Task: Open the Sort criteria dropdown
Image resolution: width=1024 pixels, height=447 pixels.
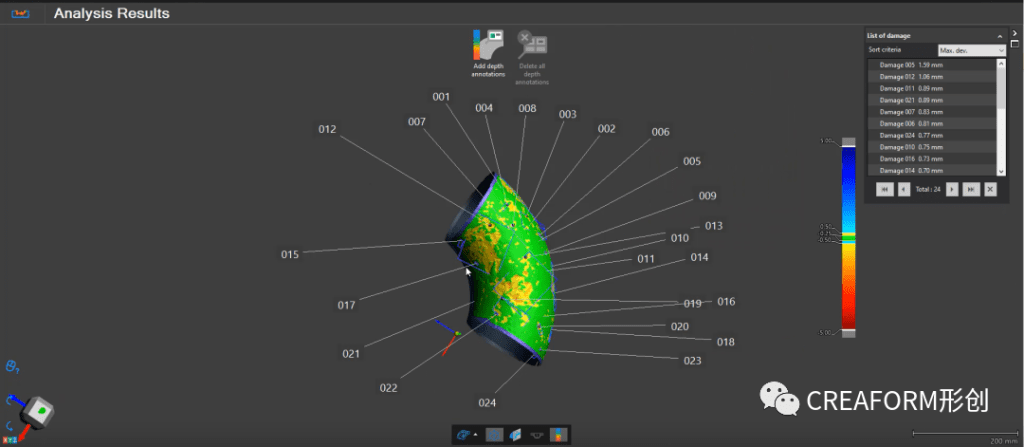Action: 971,49
